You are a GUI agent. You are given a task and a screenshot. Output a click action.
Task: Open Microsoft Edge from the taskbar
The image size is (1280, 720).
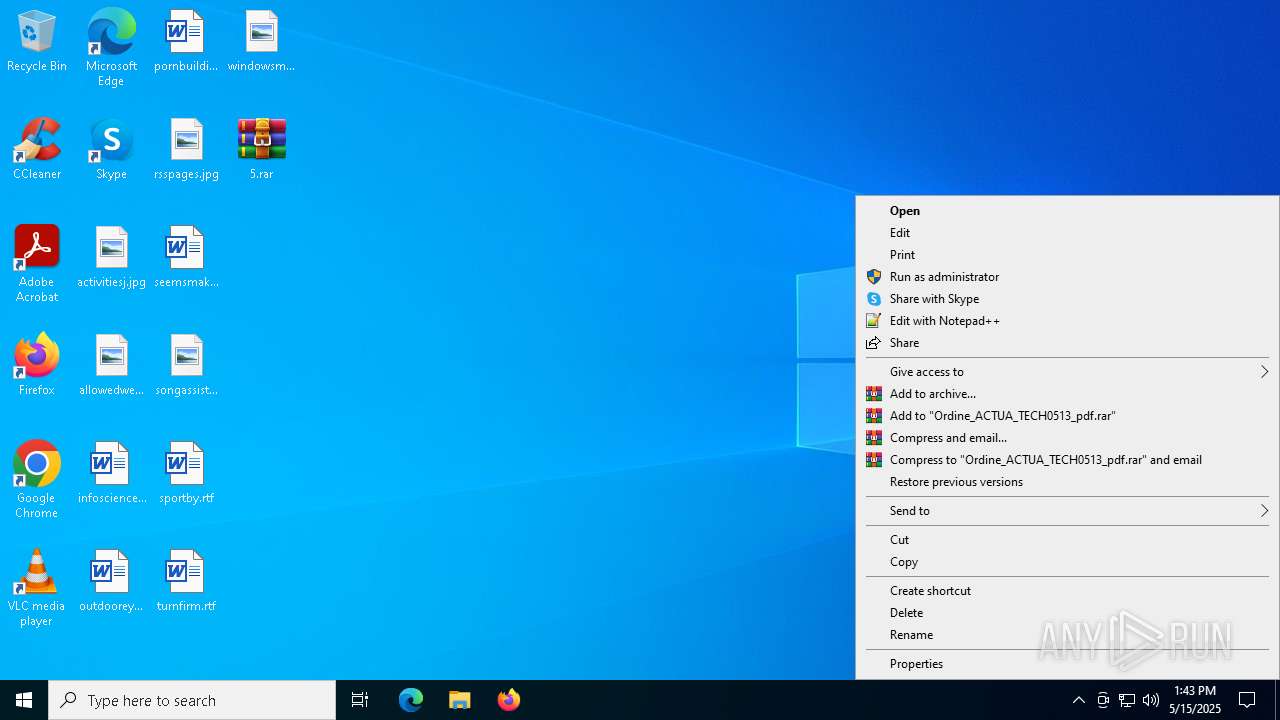411,700
